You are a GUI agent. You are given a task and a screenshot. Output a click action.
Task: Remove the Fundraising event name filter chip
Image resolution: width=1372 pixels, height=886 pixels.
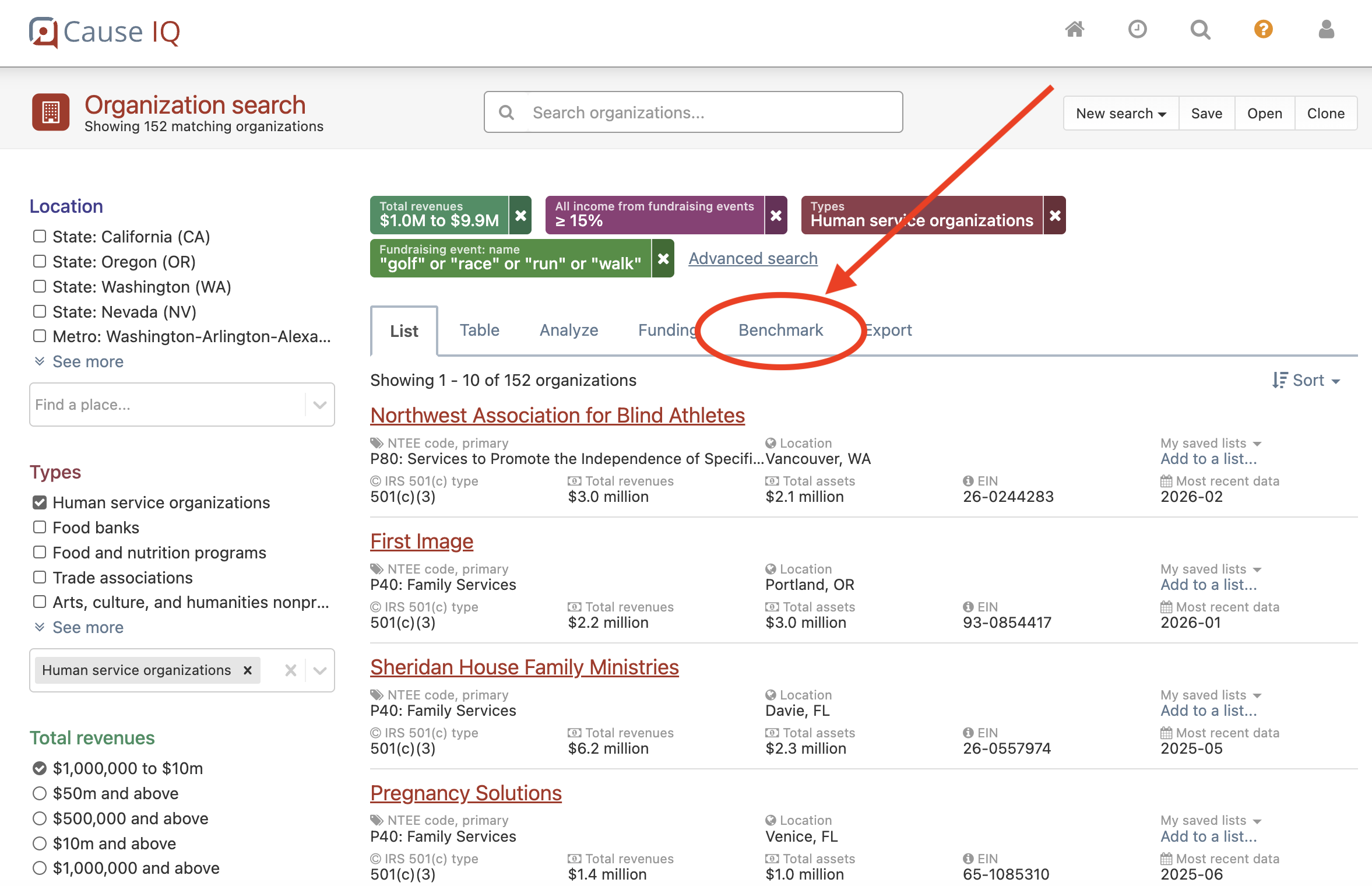663,258
